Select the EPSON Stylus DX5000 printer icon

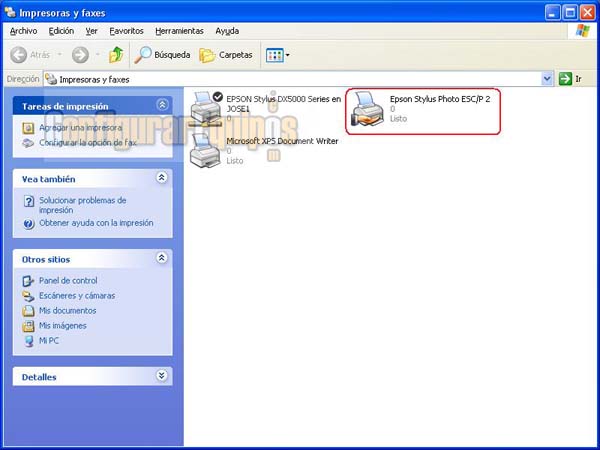pyautogui.click(x=206, y=108)
